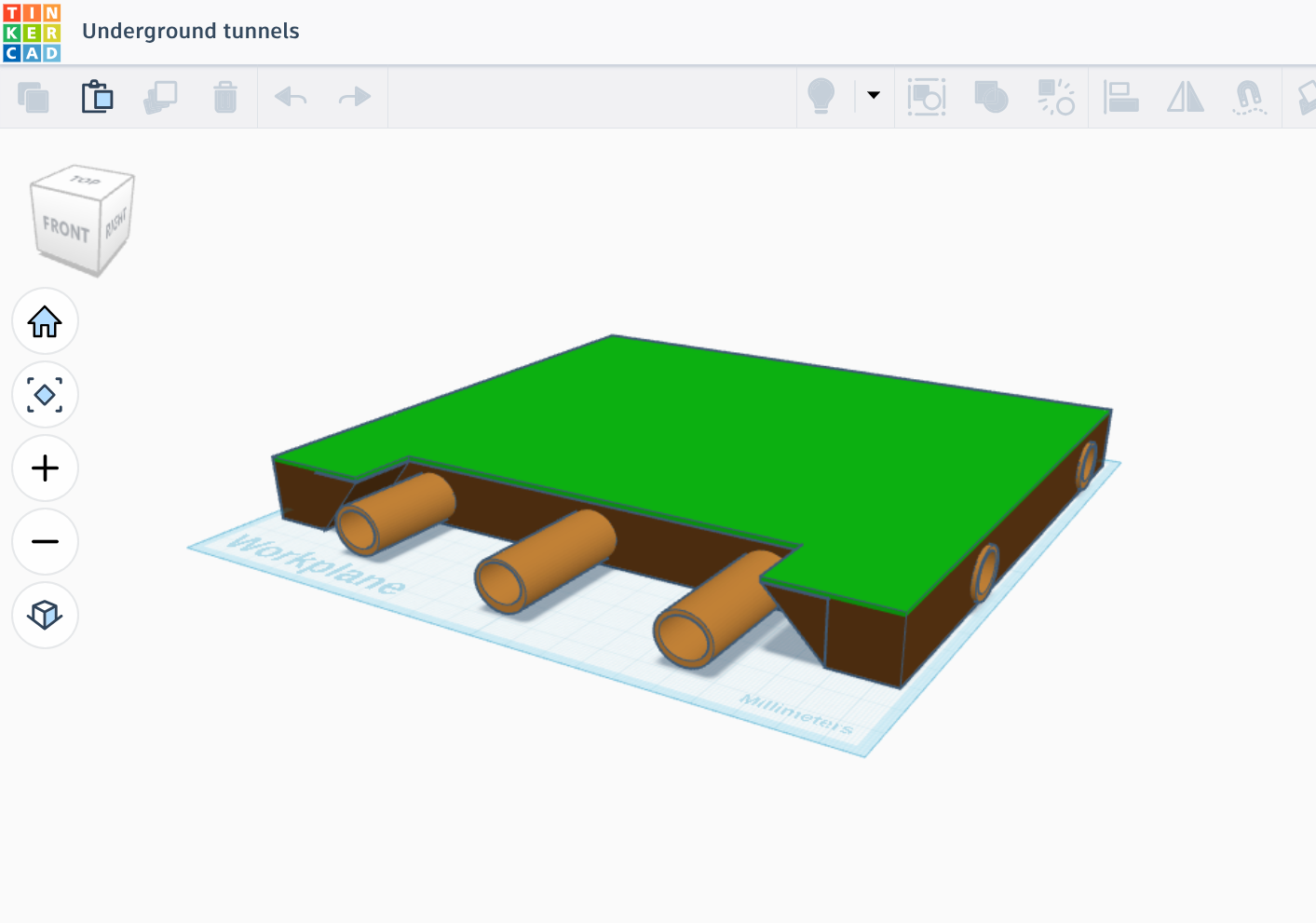Click the Redo arrow

point(354,97)
